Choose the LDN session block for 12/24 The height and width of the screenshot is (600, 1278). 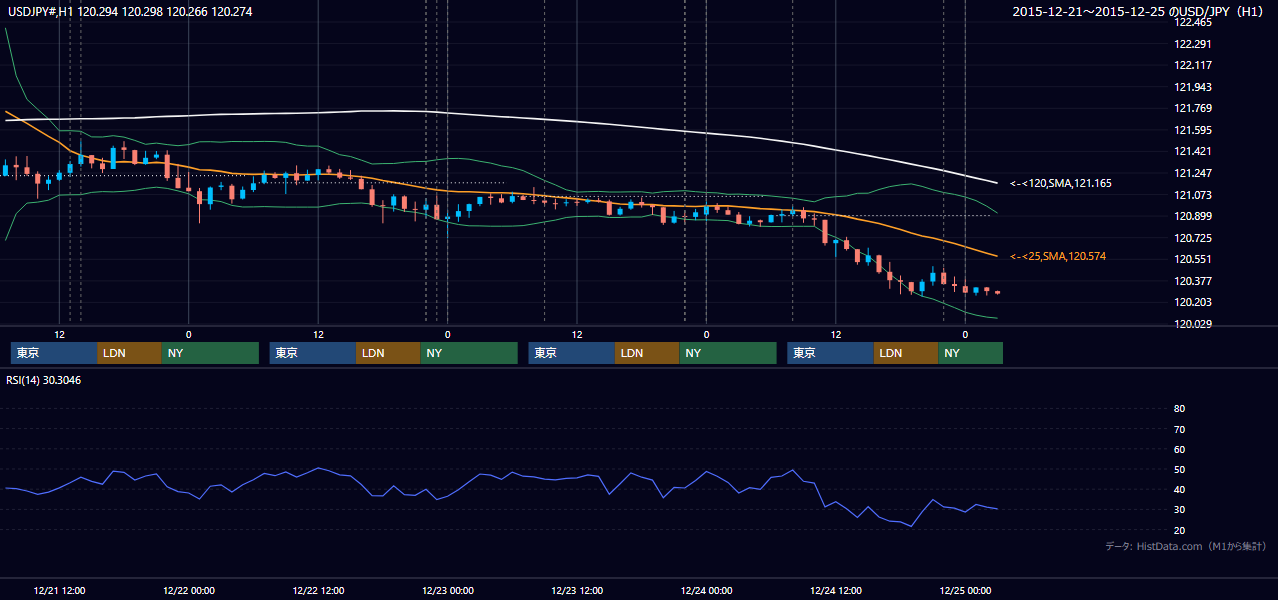pyautogui.click(x=906, y=353)
